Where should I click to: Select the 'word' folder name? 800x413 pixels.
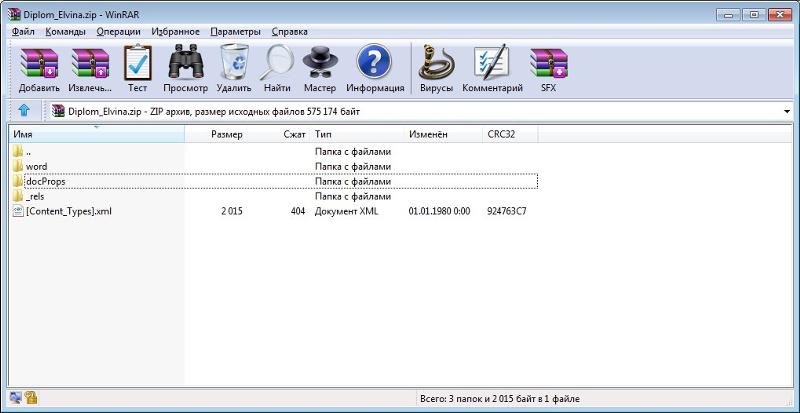tap(36, 166)
